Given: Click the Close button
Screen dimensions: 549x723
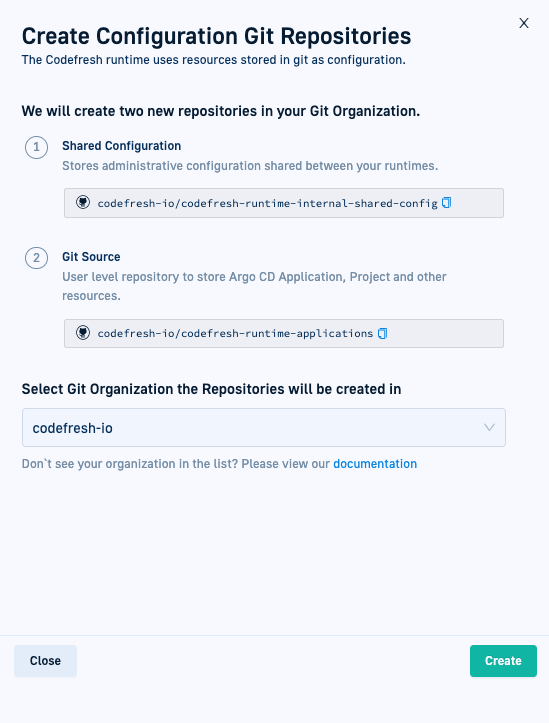Looking at the screenshot, I should 45,661.
